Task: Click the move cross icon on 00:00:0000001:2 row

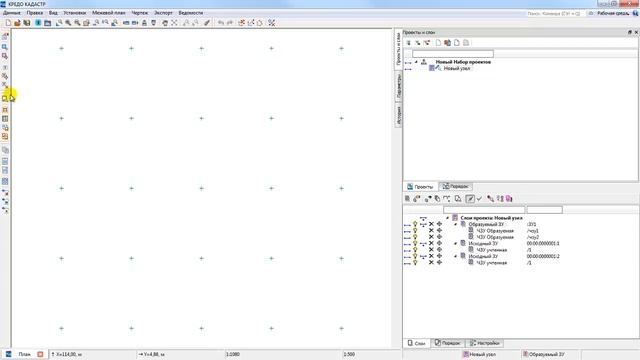Action: tap(439, 256)
